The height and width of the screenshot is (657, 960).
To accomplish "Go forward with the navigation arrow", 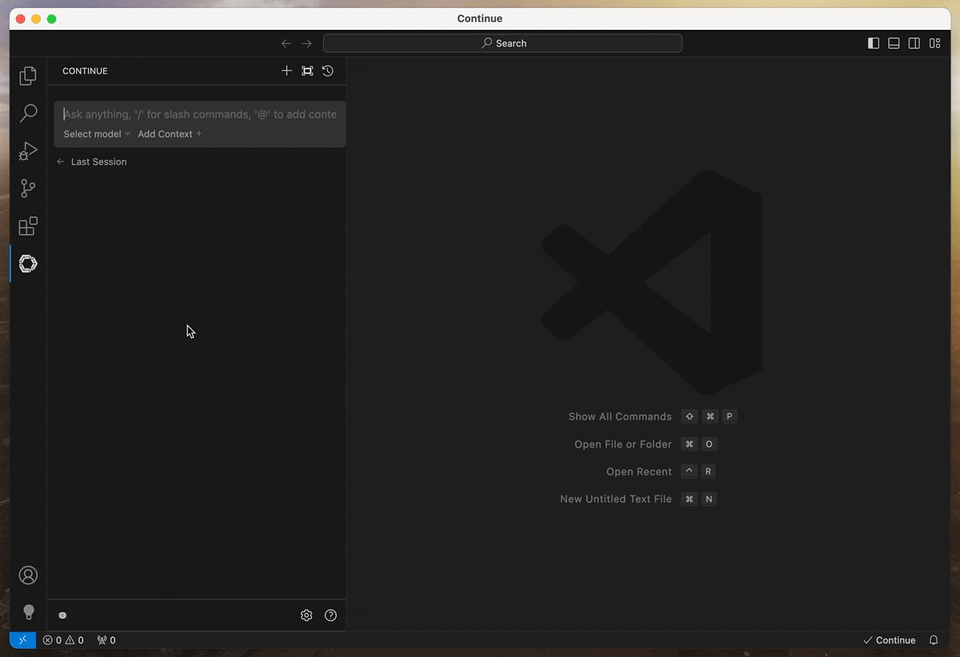I will 307,43.
